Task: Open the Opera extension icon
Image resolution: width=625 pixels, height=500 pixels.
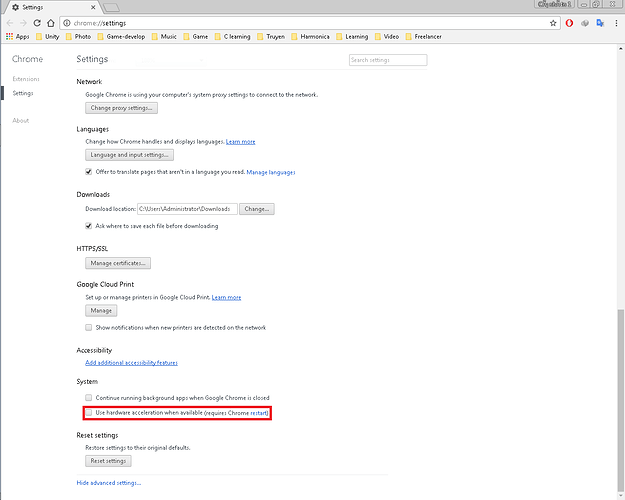Action: 569,23
